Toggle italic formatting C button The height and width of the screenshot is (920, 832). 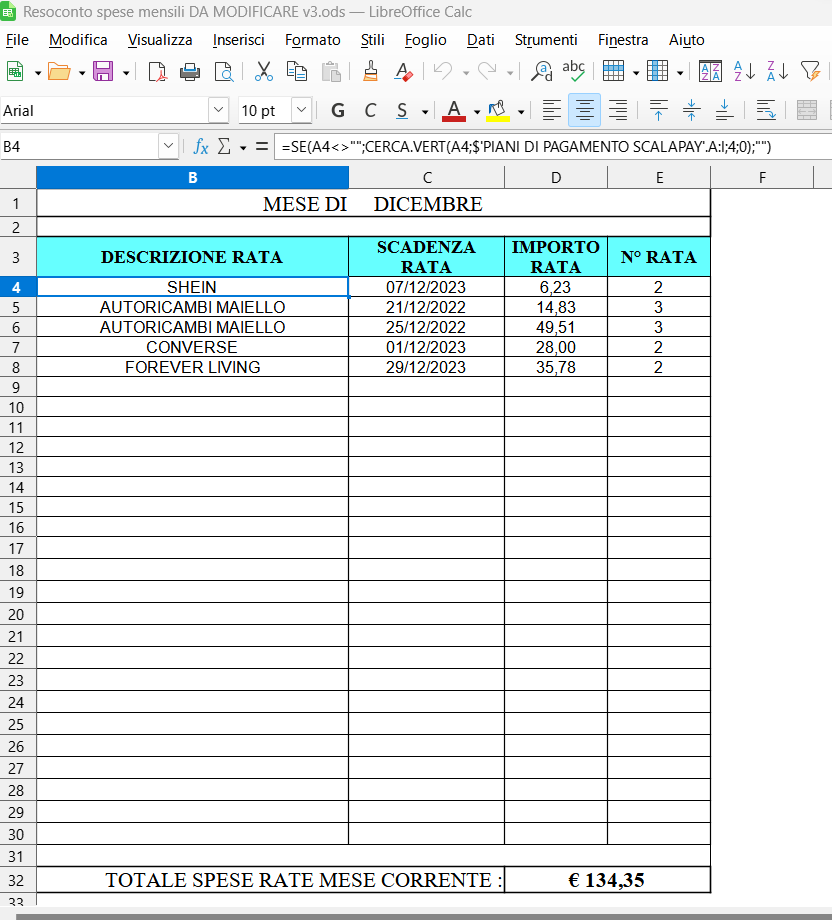[x=370, y=111]
